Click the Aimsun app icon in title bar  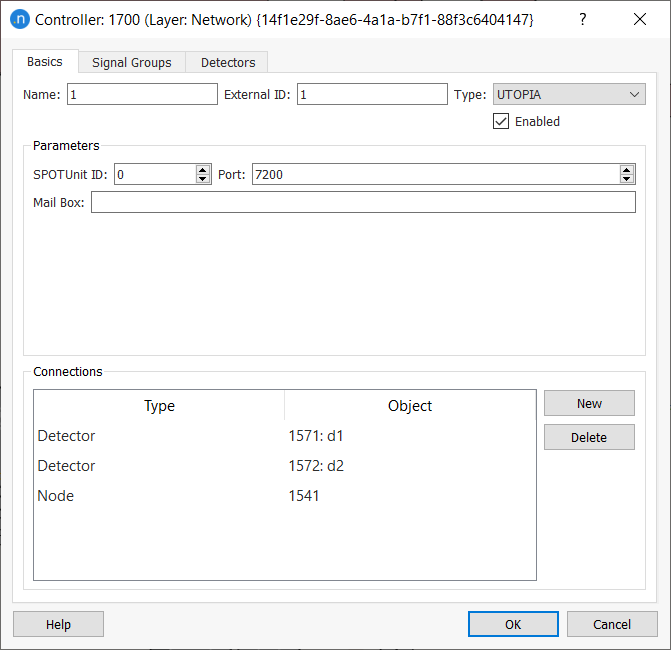(20, 19)
